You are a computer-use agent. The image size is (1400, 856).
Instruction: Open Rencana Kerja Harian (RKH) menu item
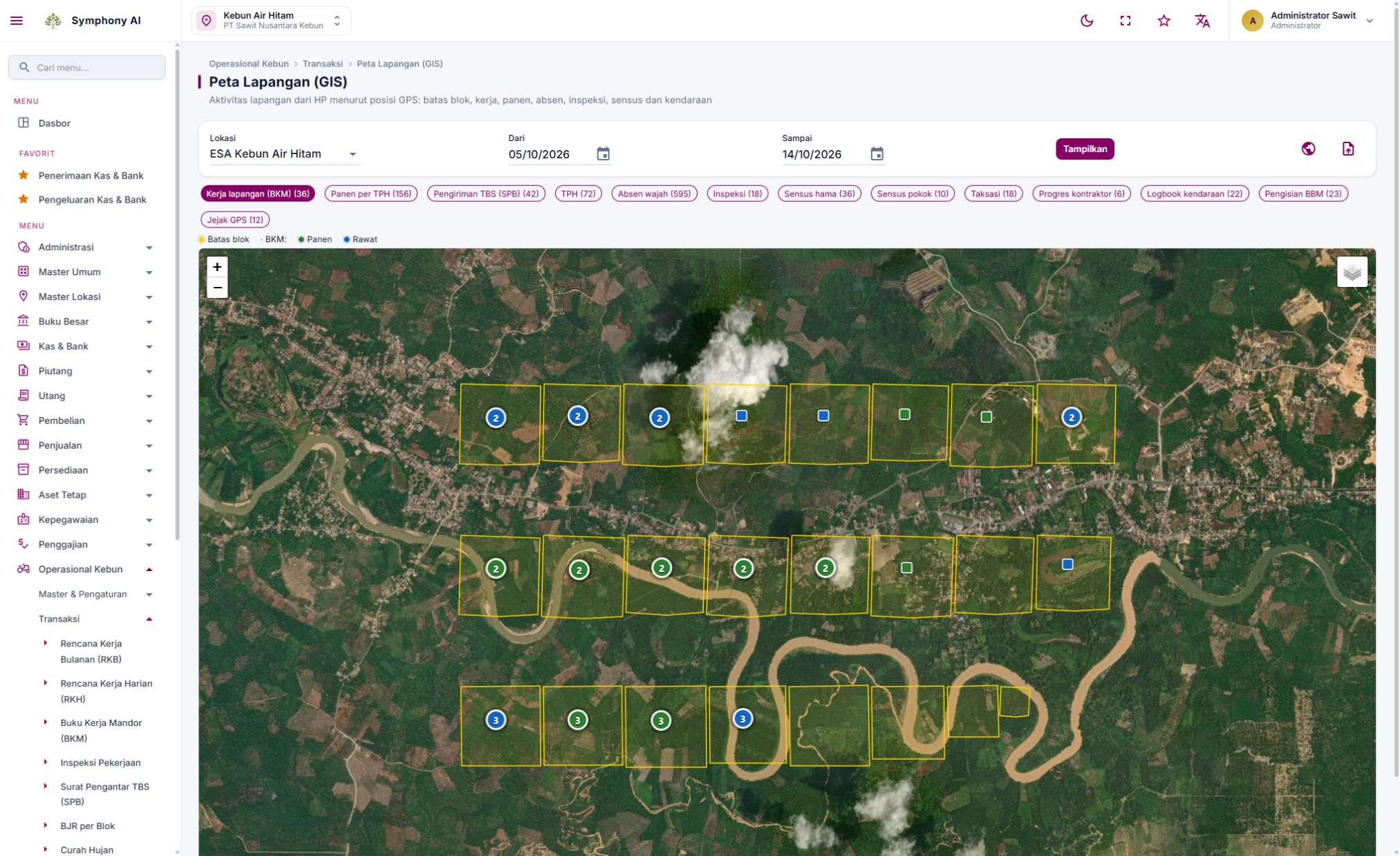[106, 691]
